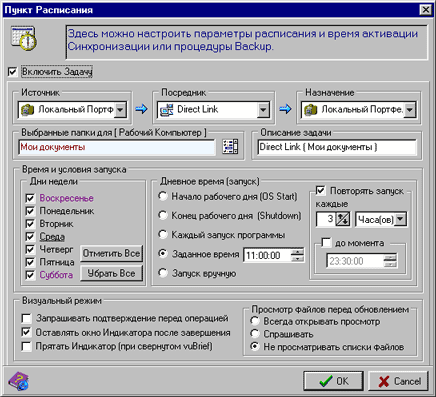Click the repeat interval spinner arrows
Screen dimensions: 436x397
[342, 219]
